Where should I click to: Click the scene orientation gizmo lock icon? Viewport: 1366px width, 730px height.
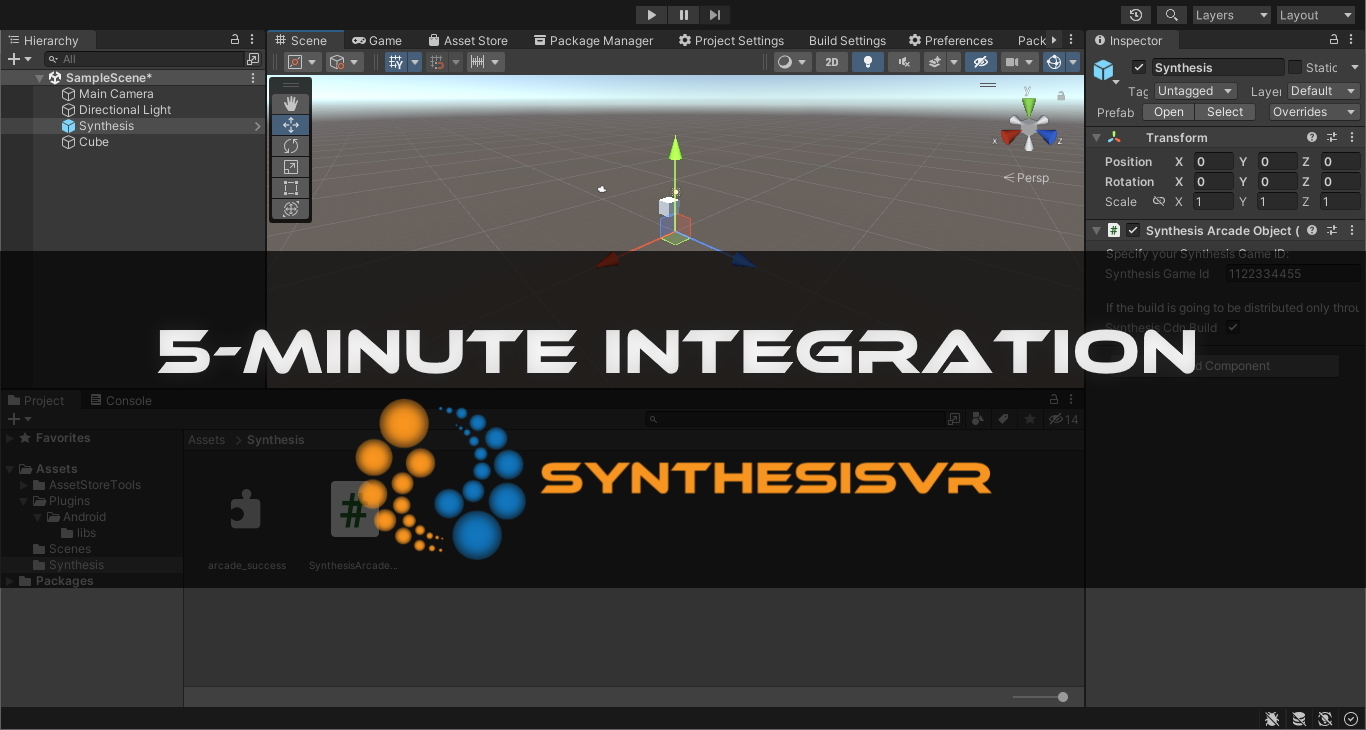click(x=1061, y=96)
